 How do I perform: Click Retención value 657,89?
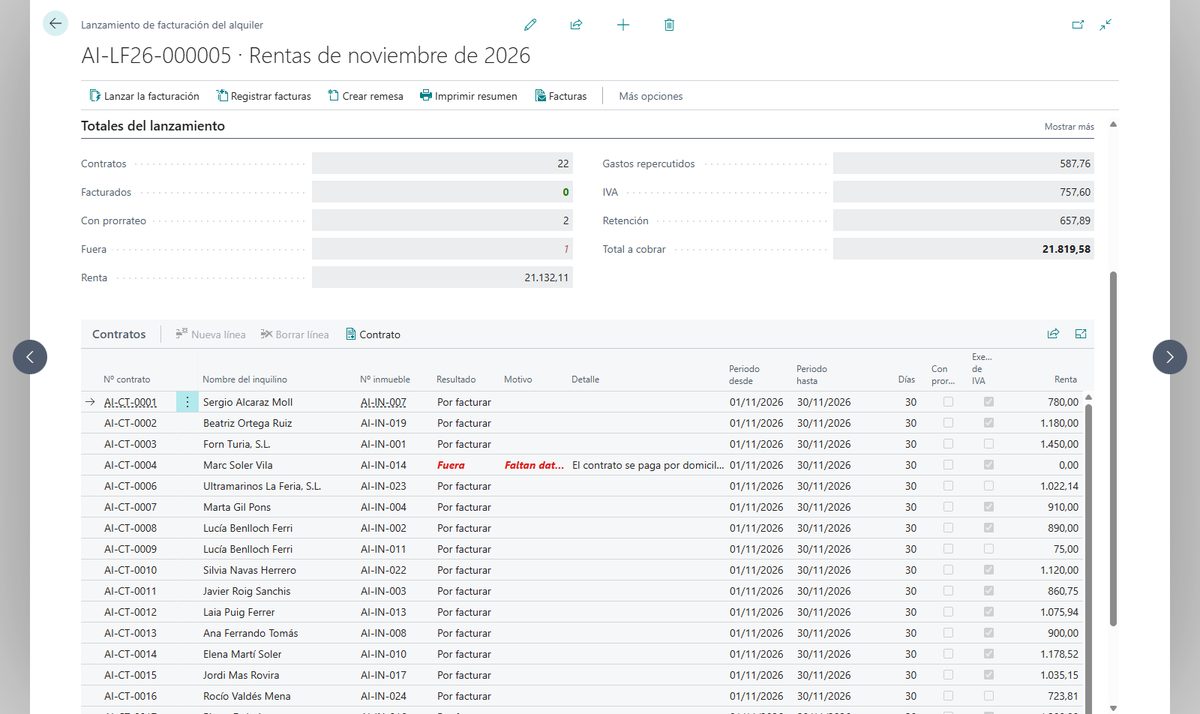(963, 220)
